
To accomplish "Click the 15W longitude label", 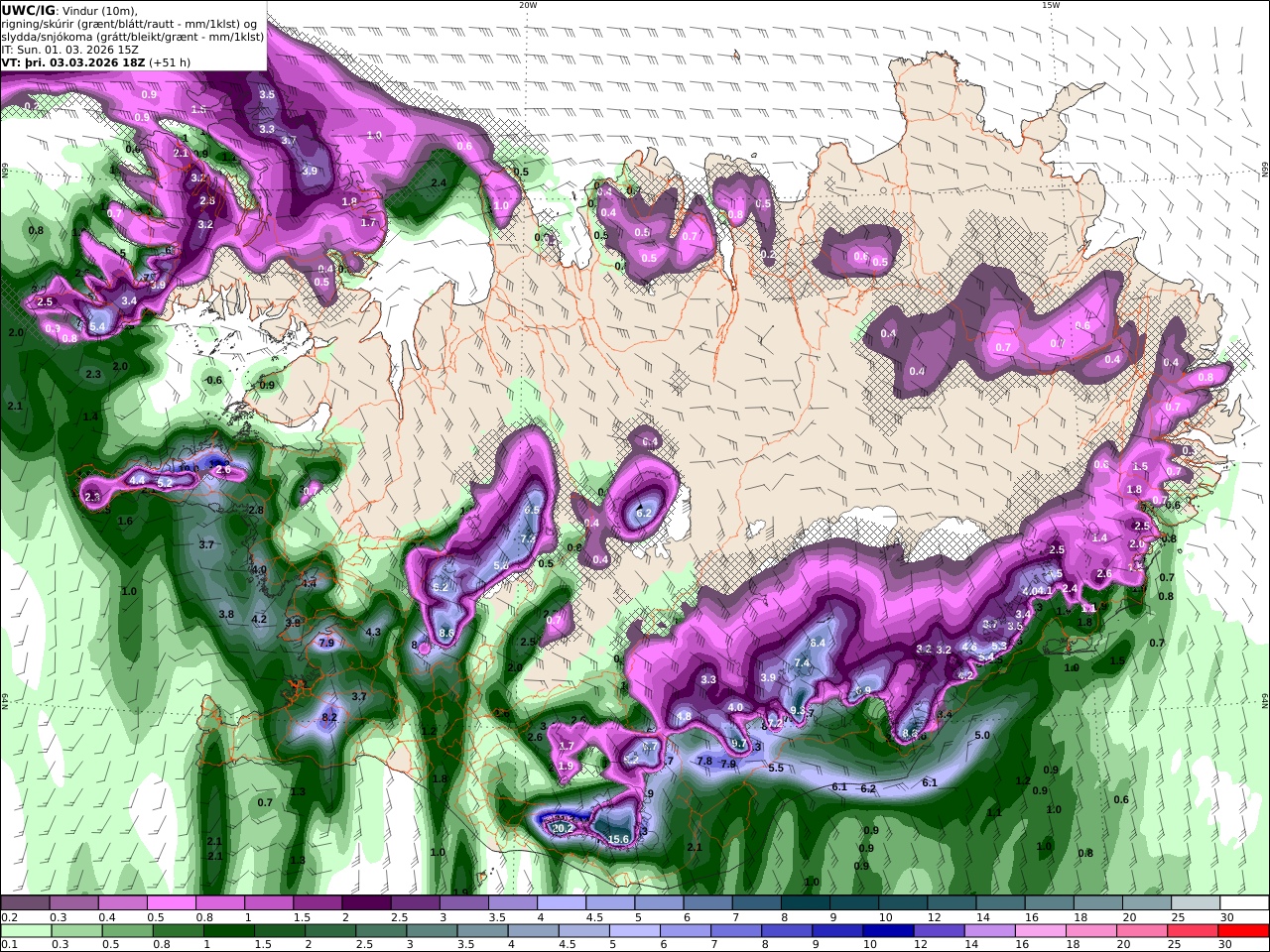I will point(1051,5).
